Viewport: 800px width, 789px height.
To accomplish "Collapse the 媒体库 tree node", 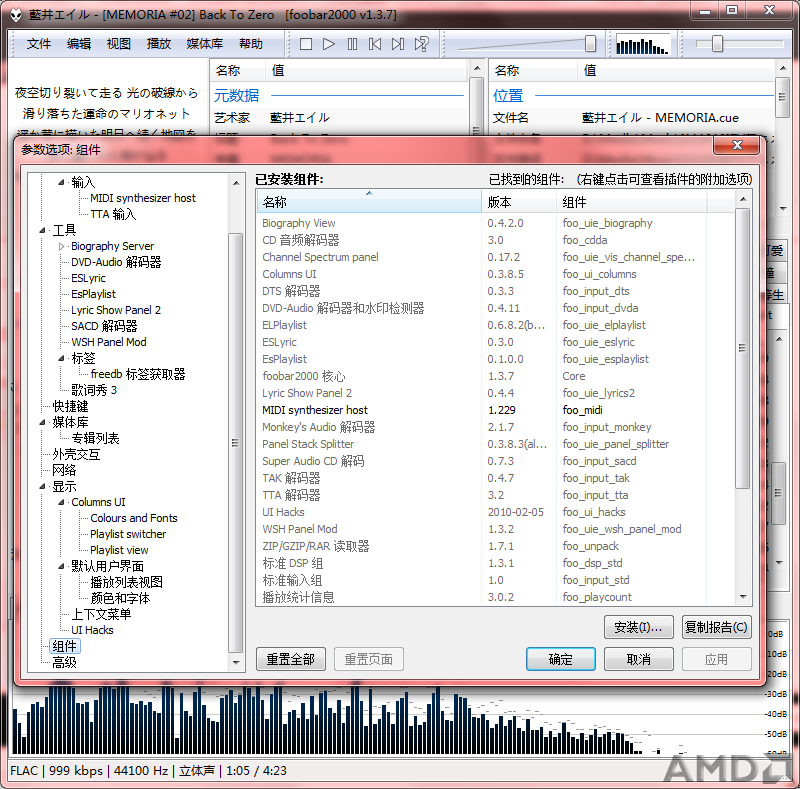I will [x=42, y=422].
